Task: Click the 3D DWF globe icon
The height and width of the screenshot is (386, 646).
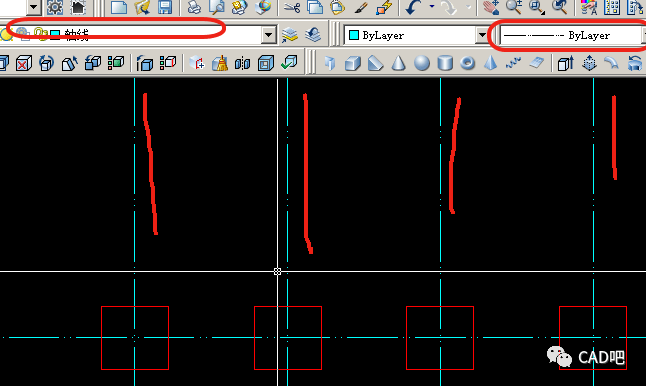Action: (x=263, y=7)
